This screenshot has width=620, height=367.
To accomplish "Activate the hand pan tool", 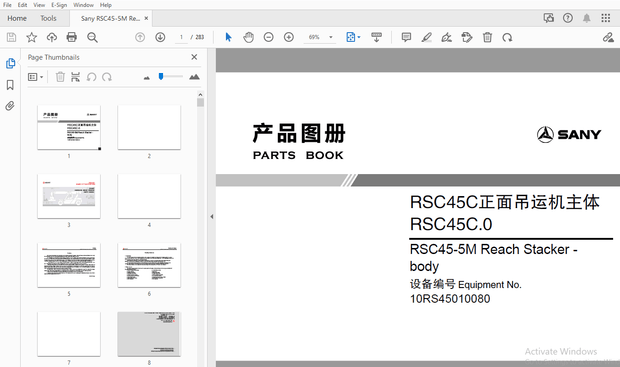I will 248,37.
